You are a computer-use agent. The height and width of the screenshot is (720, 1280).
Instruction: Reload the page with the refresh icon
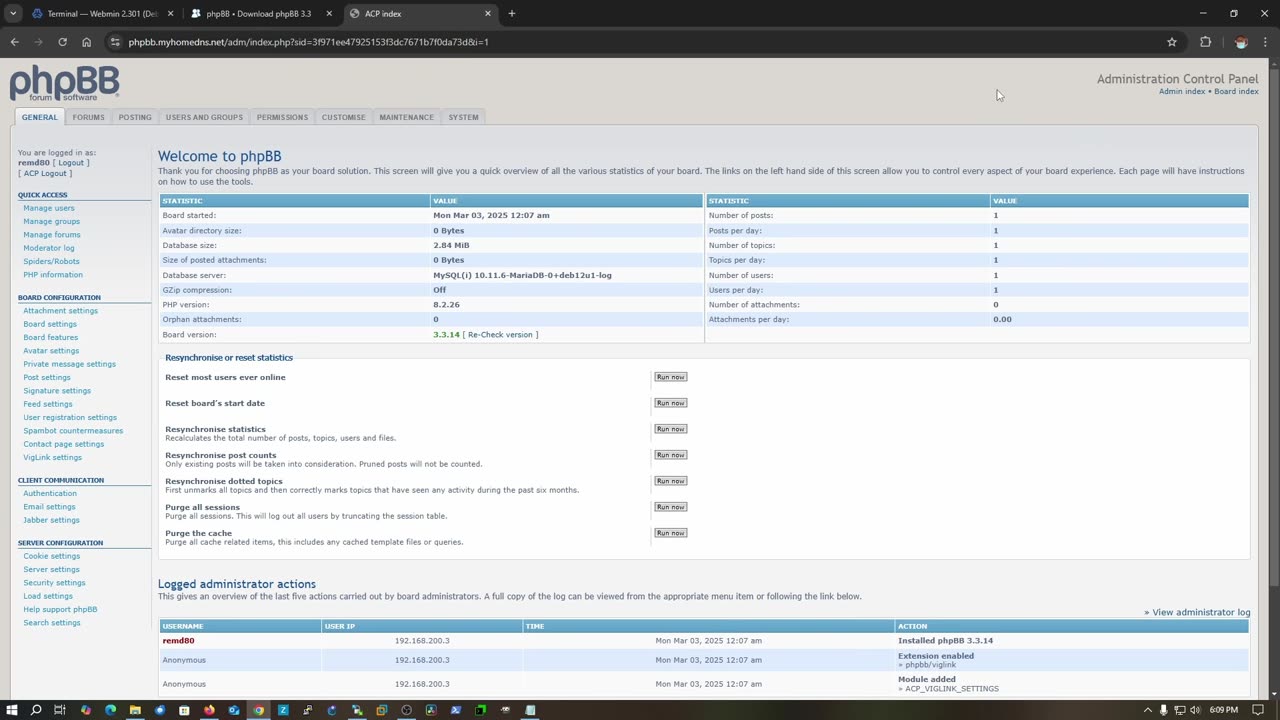[62, 42]
